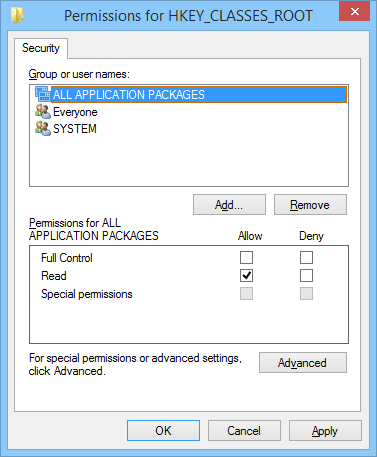Click the SYSTEM users icon
377x457 pixels.
[x=43, y=128]
